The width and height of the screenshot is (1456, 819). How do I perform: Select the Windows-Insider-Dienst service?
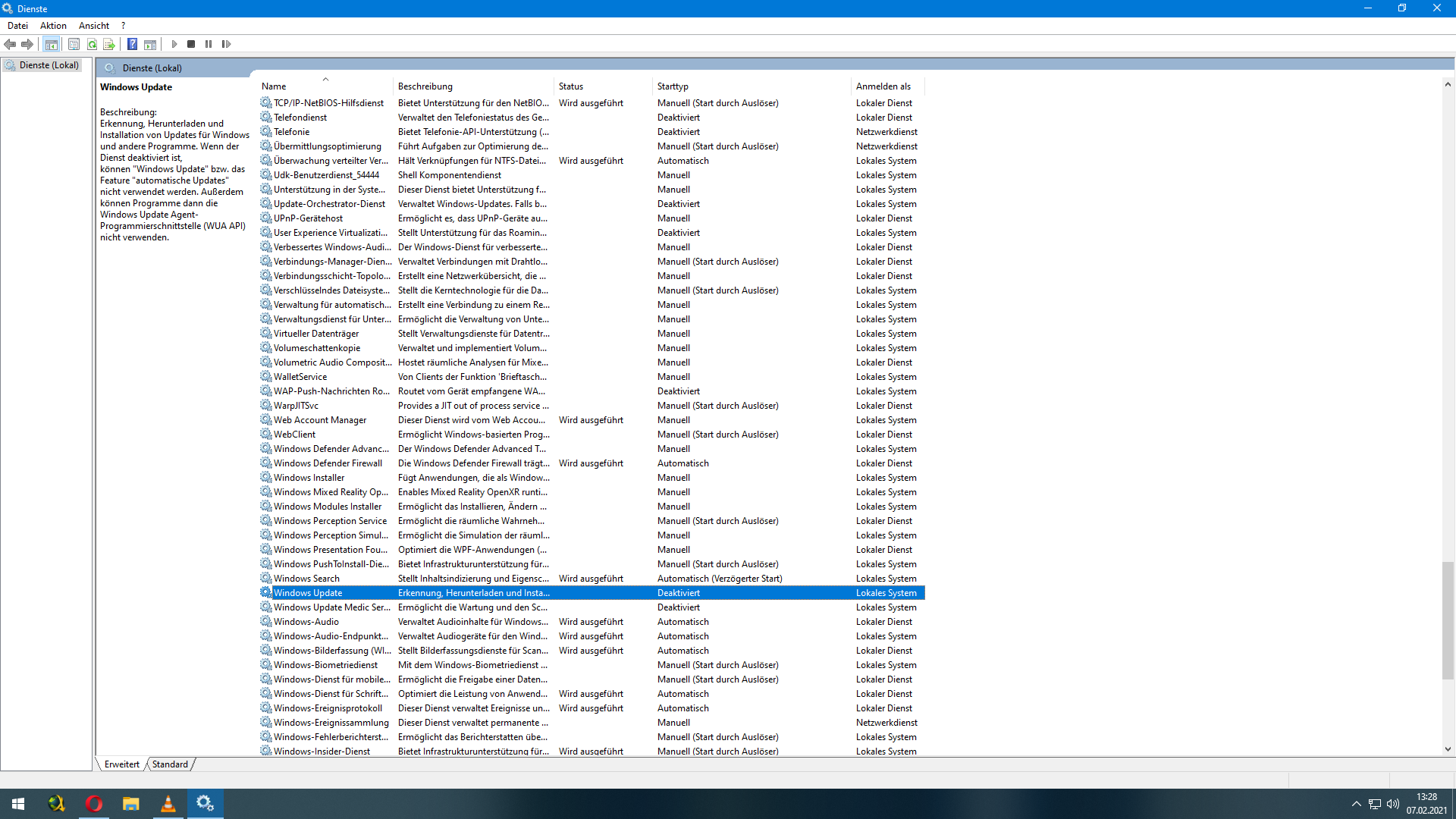coord(591,752)
